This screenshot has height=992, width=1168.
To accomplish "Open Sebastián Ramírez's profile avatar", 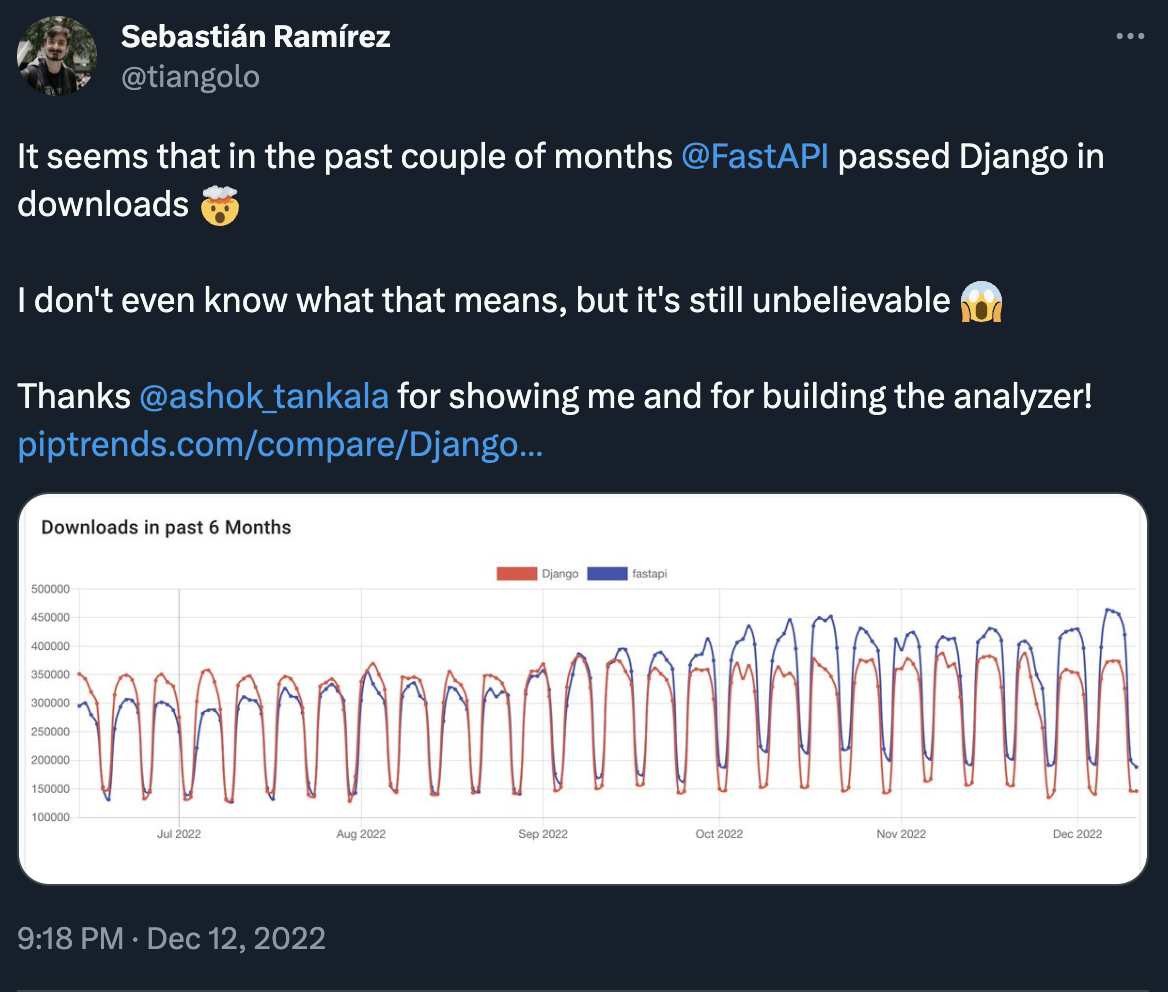I will [57, 56].
